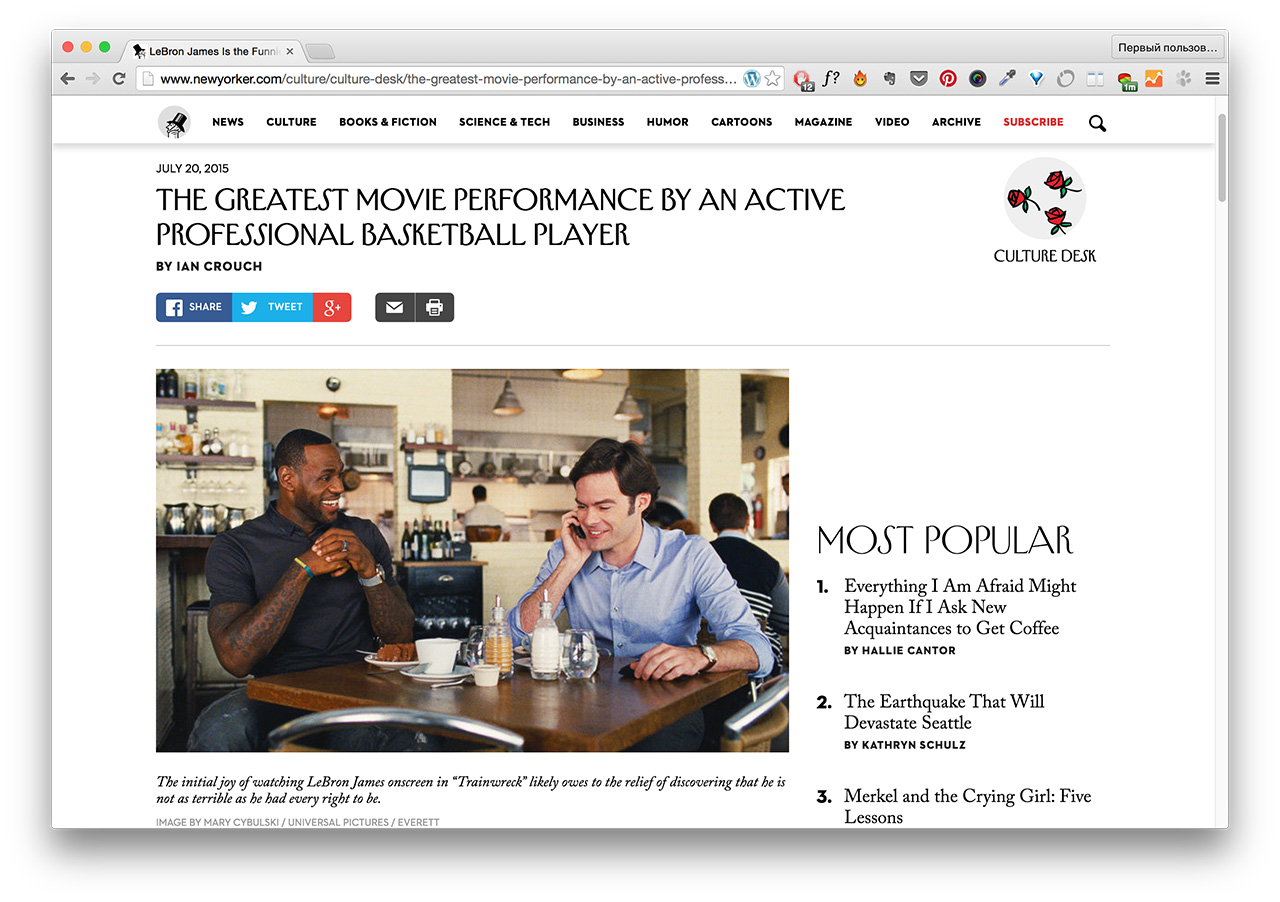1280x902 pixels.
Task: Select the LeBron James browser tab
Action: (x=213, y=51)
